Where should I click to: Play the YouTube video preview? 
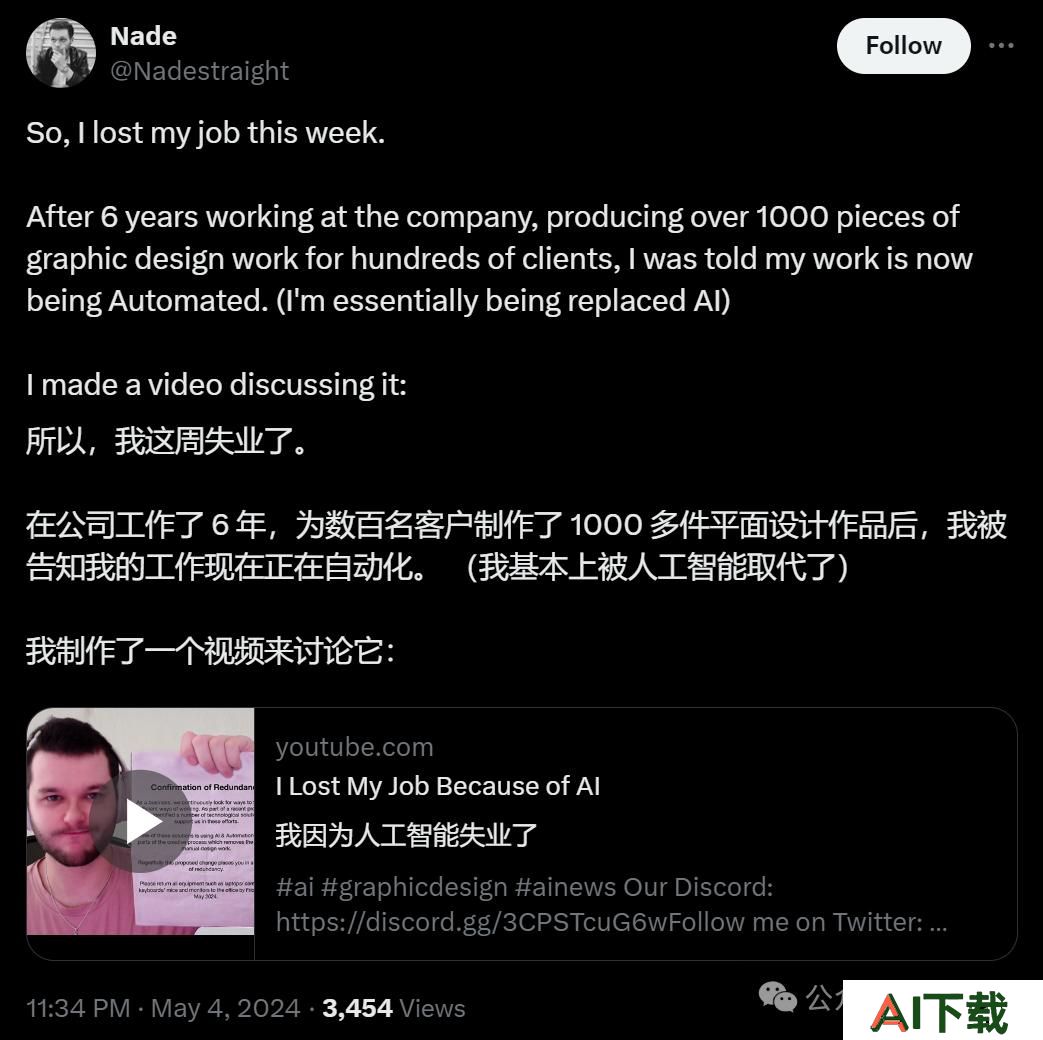141,820
